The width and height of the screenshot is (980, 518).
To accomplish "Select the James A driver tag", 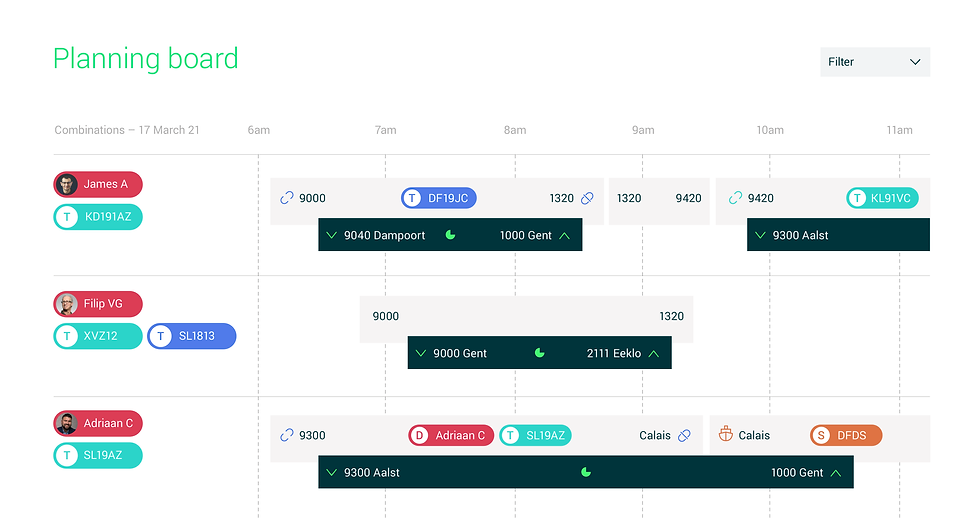I will [98, 184].
